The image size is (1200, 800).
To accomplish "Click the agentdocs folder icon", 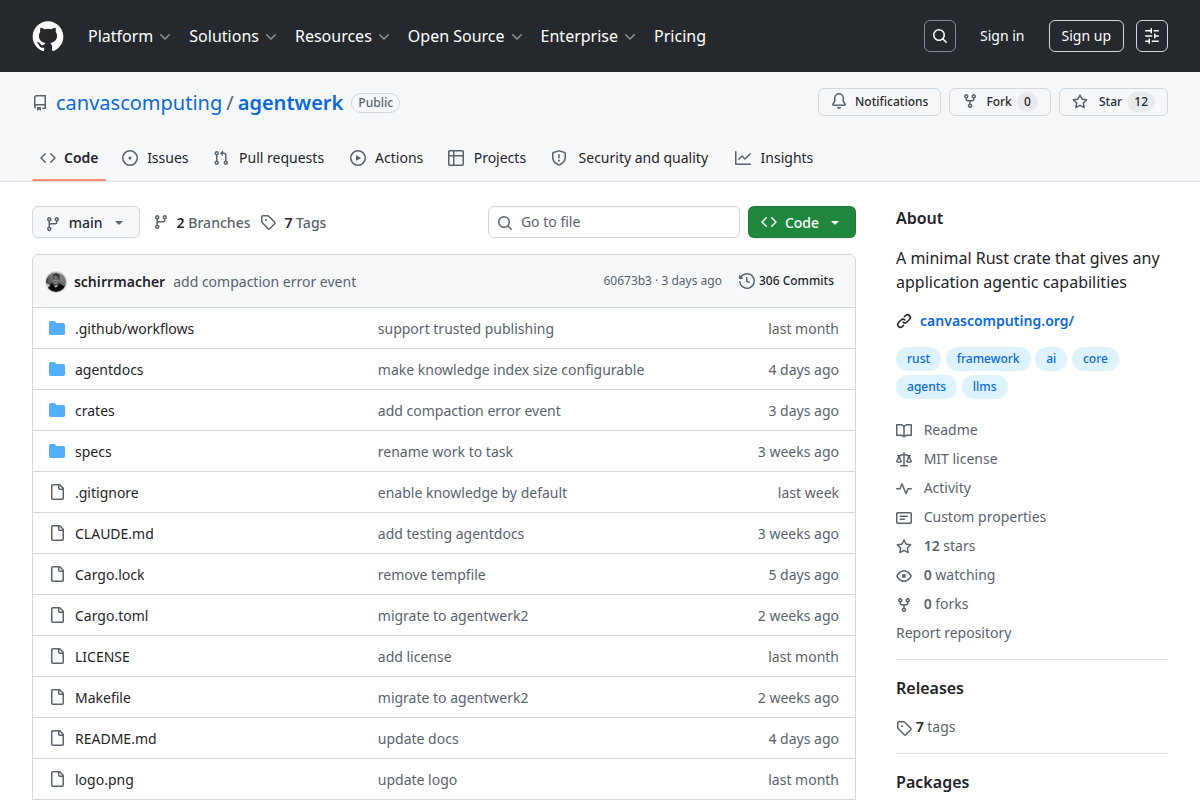I will pos(57,369).
